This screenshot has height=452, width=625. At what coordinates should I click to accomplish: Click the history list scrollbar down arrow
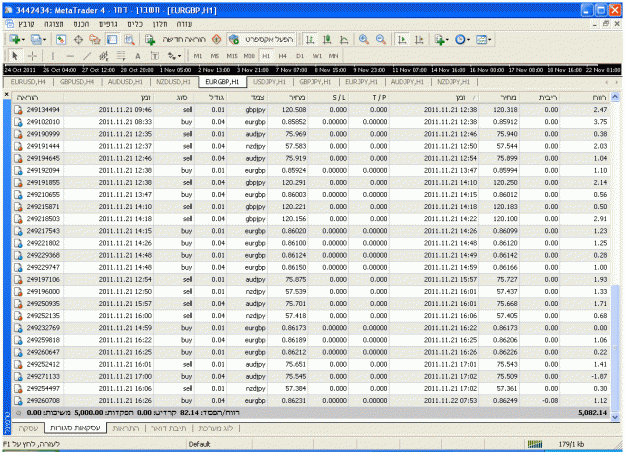[615, 417]
